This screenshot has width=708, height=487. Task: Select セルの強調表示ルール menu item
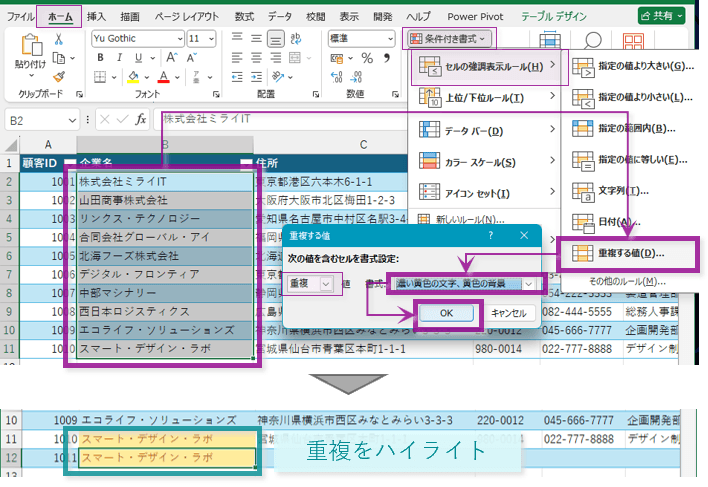(x=486, y=67)
